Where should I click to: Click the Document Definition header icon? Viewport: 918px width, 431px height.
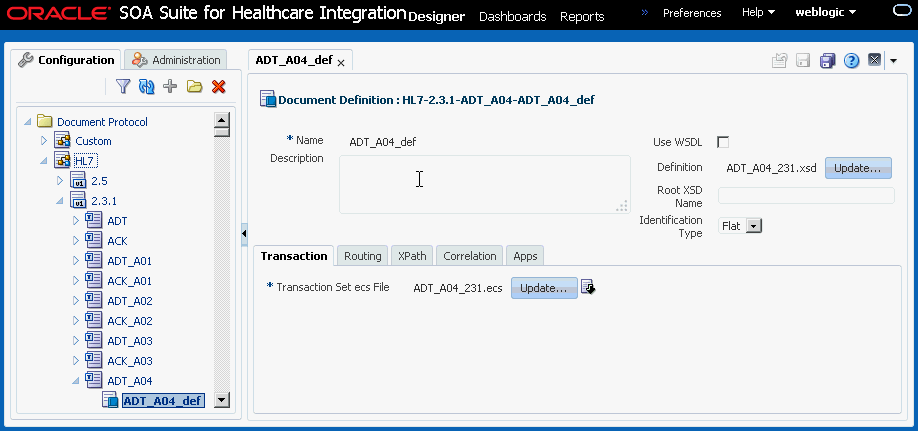click(x=268, y=100)
